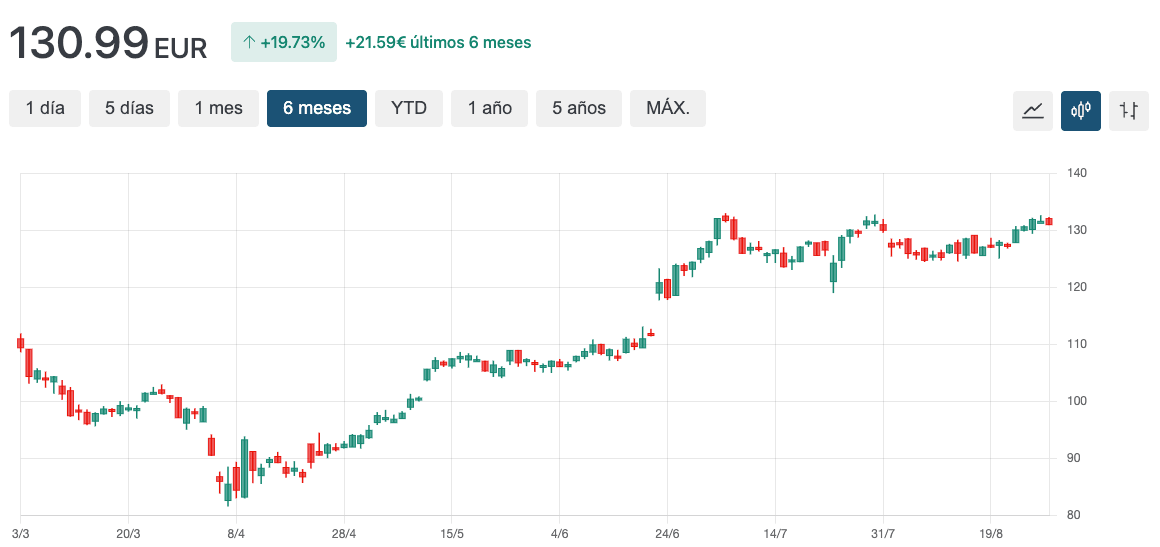Click the 19/8 date label on the x-axis

click(989, 534)
